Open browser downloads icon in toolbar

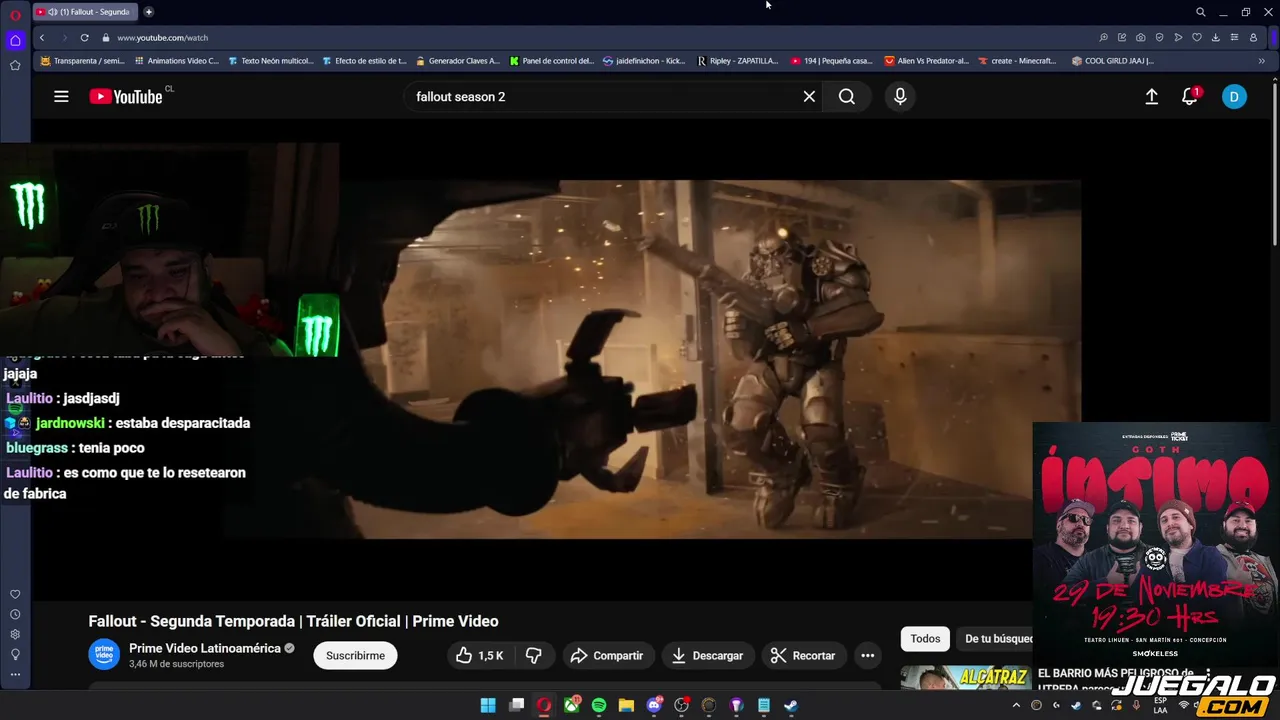(x=1215, y=38)
